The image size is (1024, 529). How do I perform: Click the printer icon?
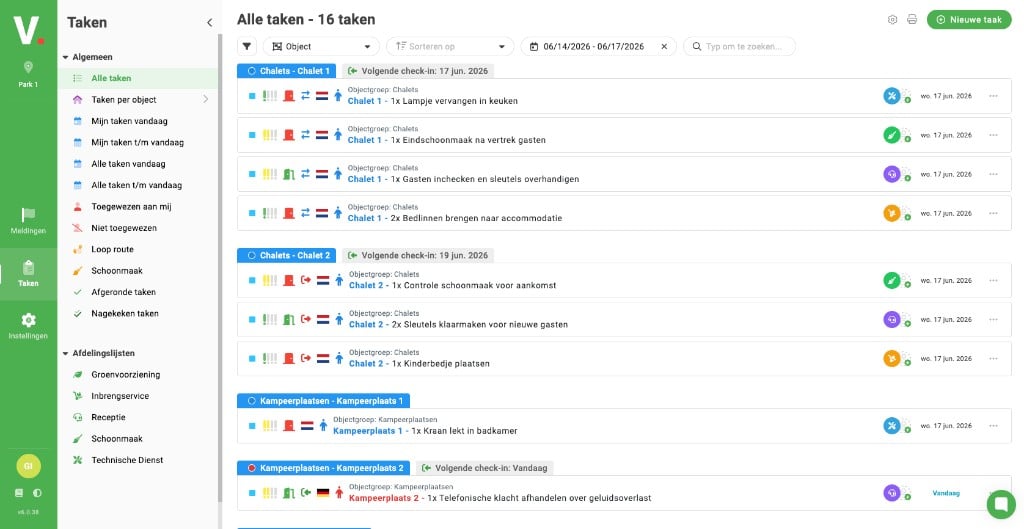click(x=912, y=20)
